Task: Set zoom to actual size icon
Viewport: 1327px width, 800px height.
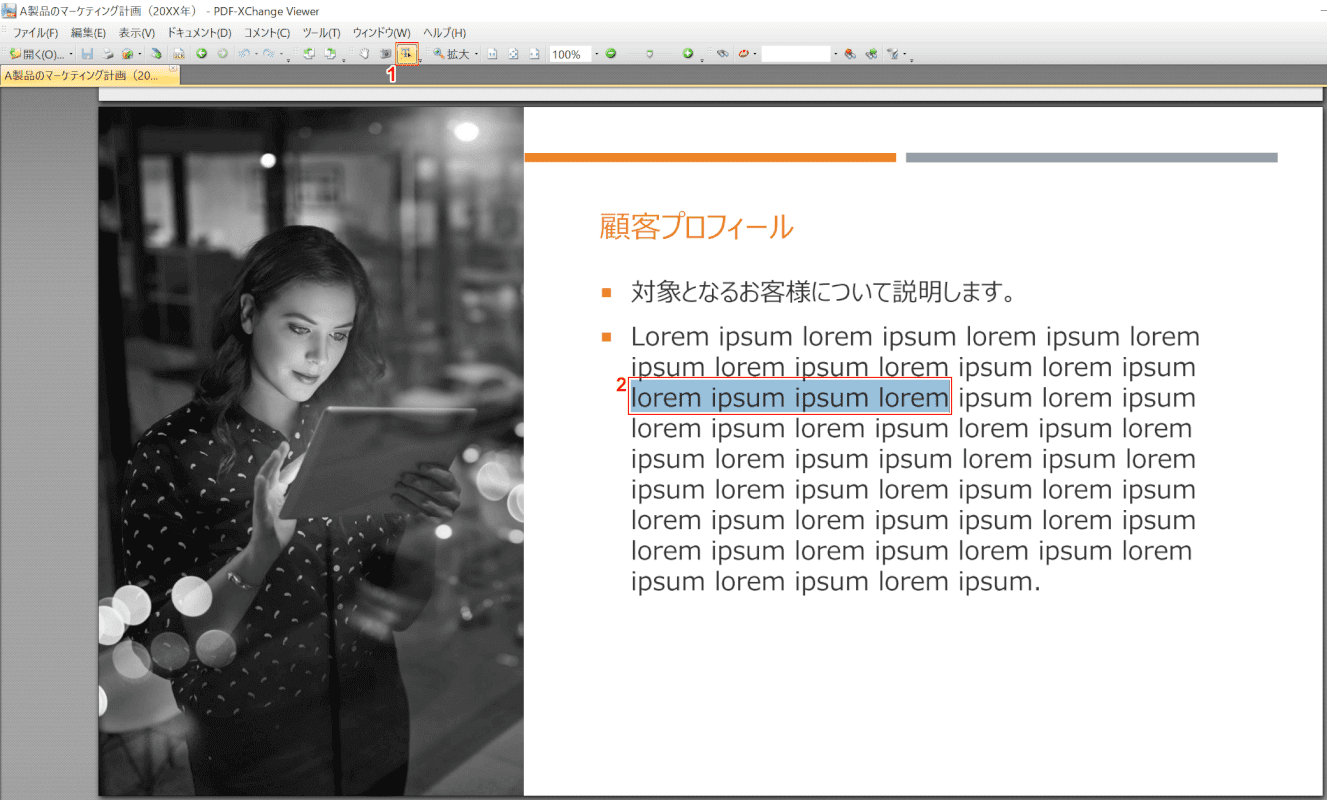Action: tap(492, 54)
